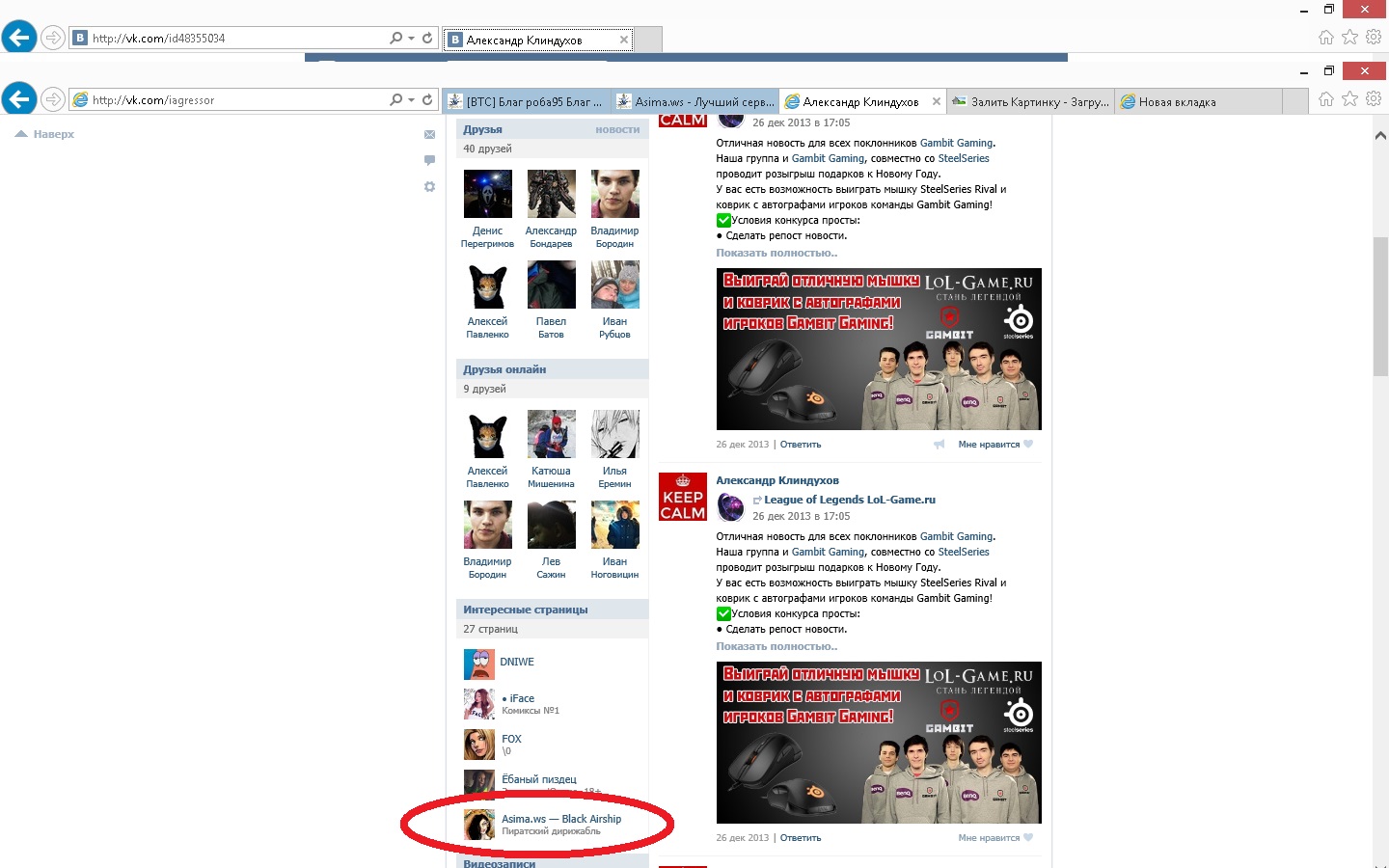Open a new tab in the background window
1389x868 pixels.
[x=649, y=40]
